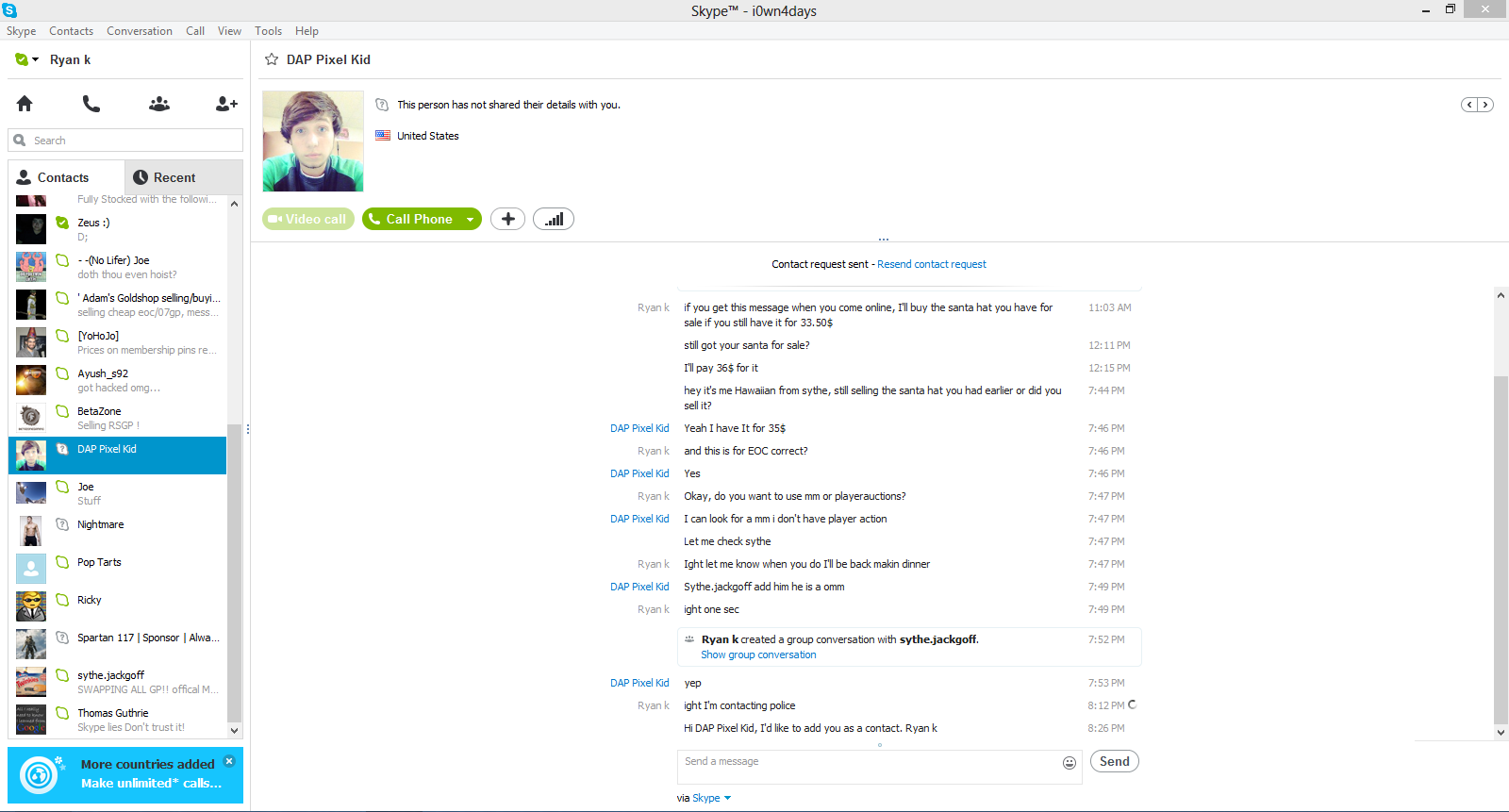Select contact BetaZone

coord(118,418)
